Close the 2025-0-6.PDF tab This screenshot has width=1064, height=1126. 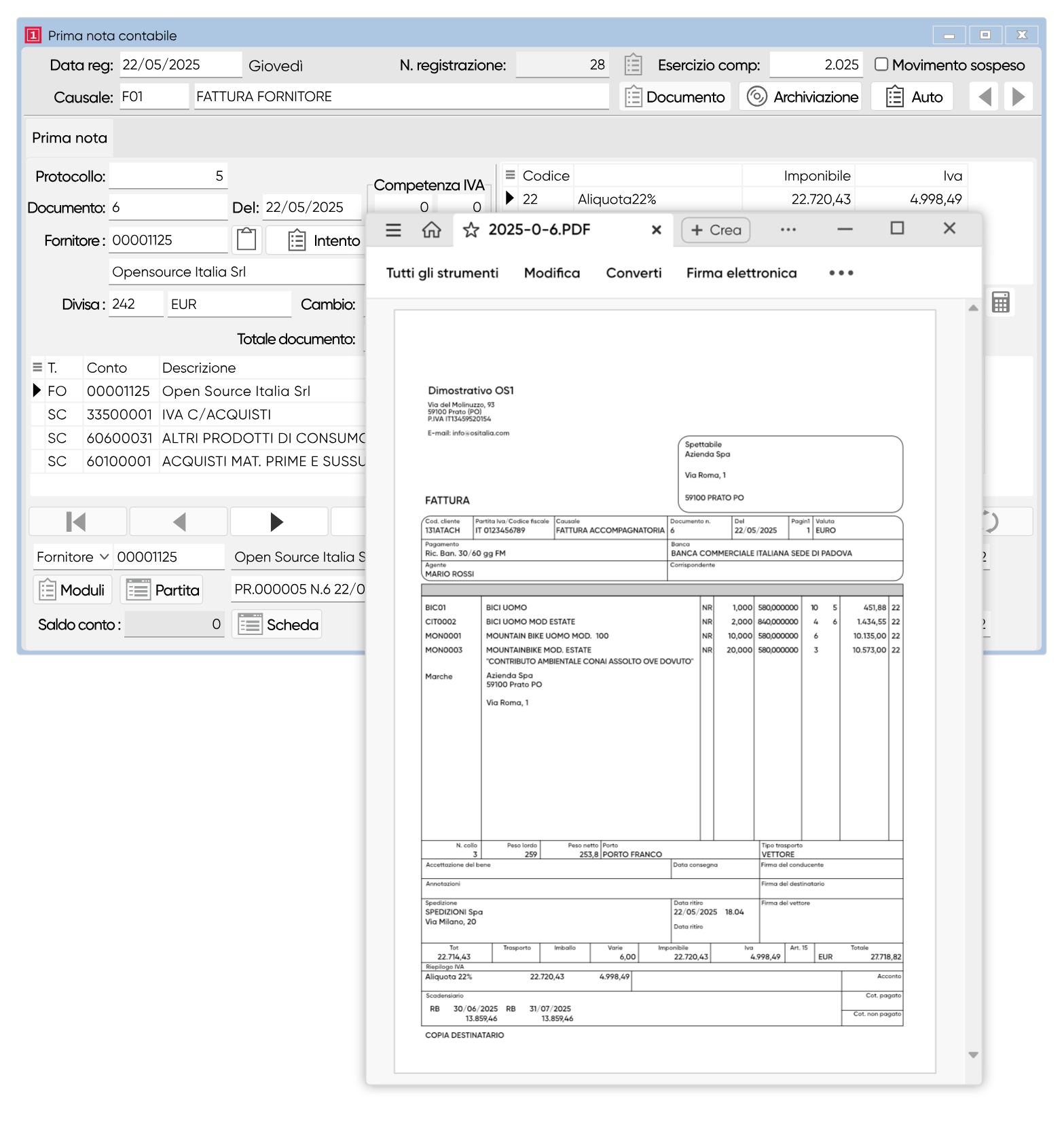pos(657,230)
